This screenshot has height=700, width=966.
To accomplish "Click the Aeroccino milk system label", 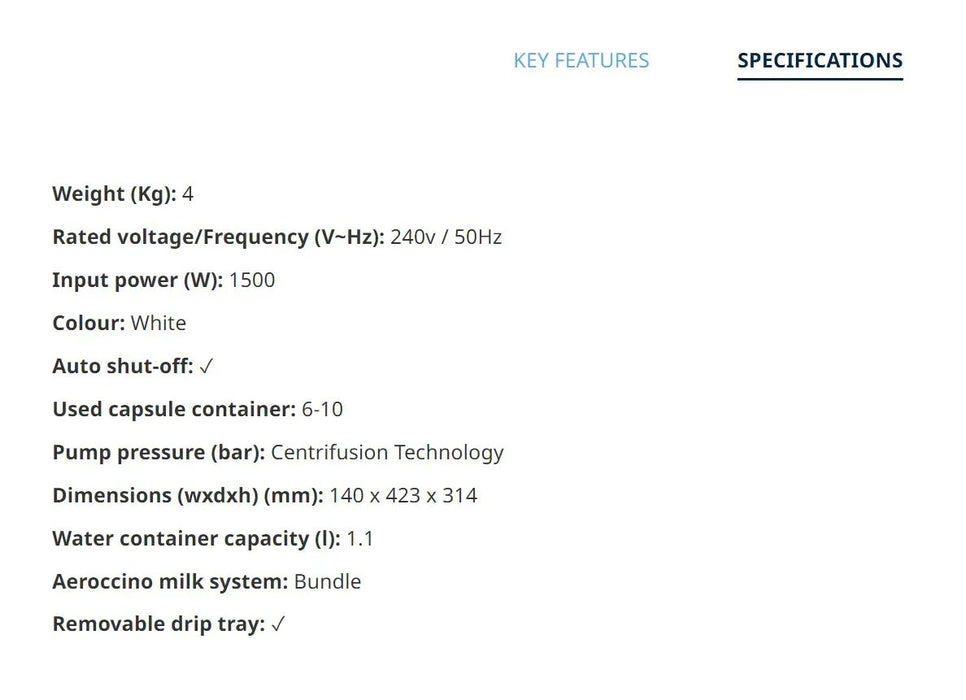I will pyautogui.click(x=170, y=581).
